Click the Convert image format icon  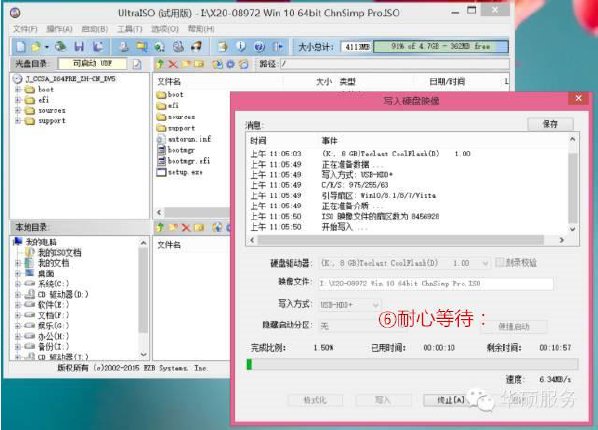(x=141, y=47)
